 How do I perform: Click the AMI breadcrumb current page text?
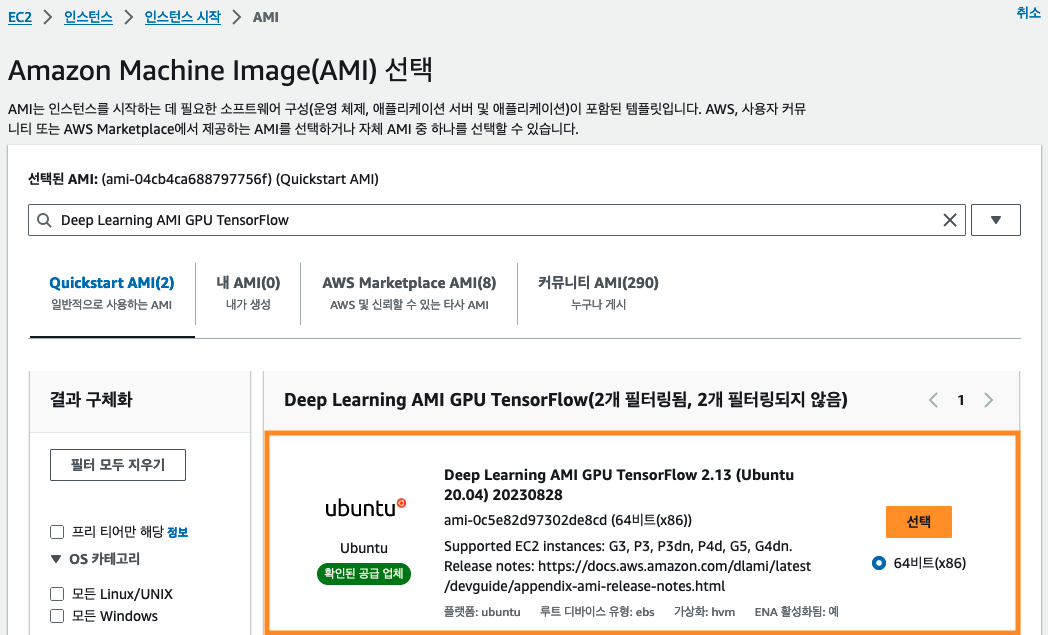[x=265, y=17]
